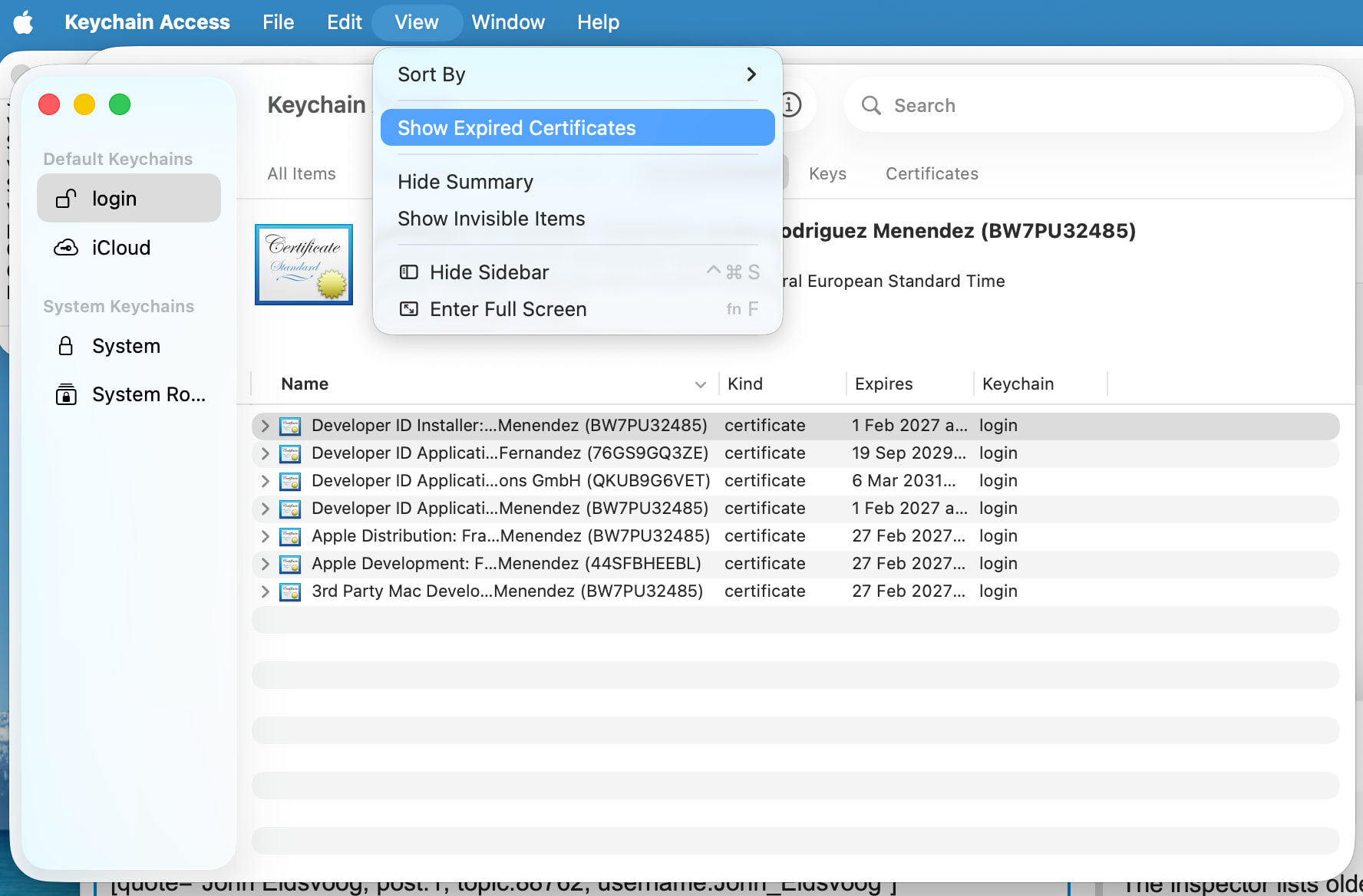Select the Developer ID Installer certificate name

click(510, 426)
